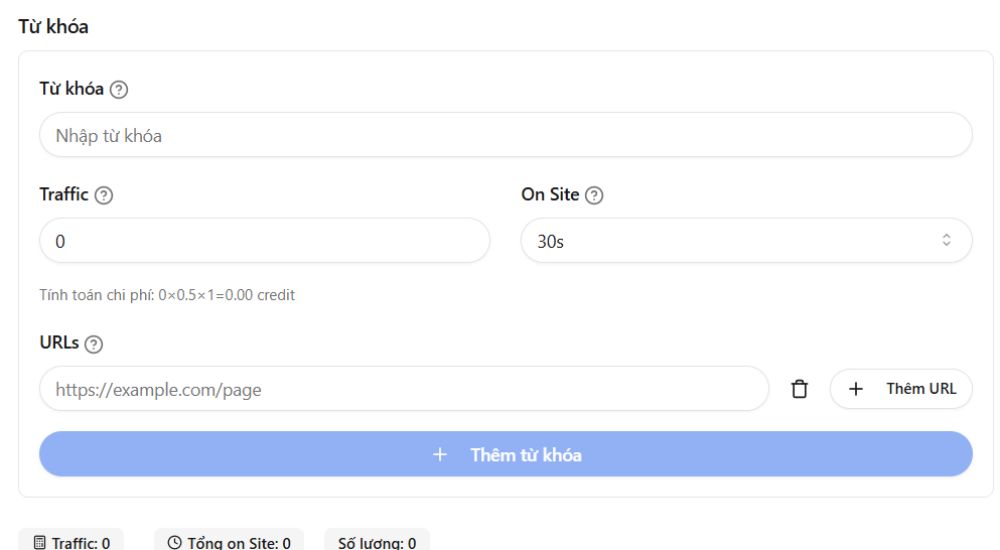
Task: Click the plus icon in Thêm từ khóa
Action: tap(439, 454)
